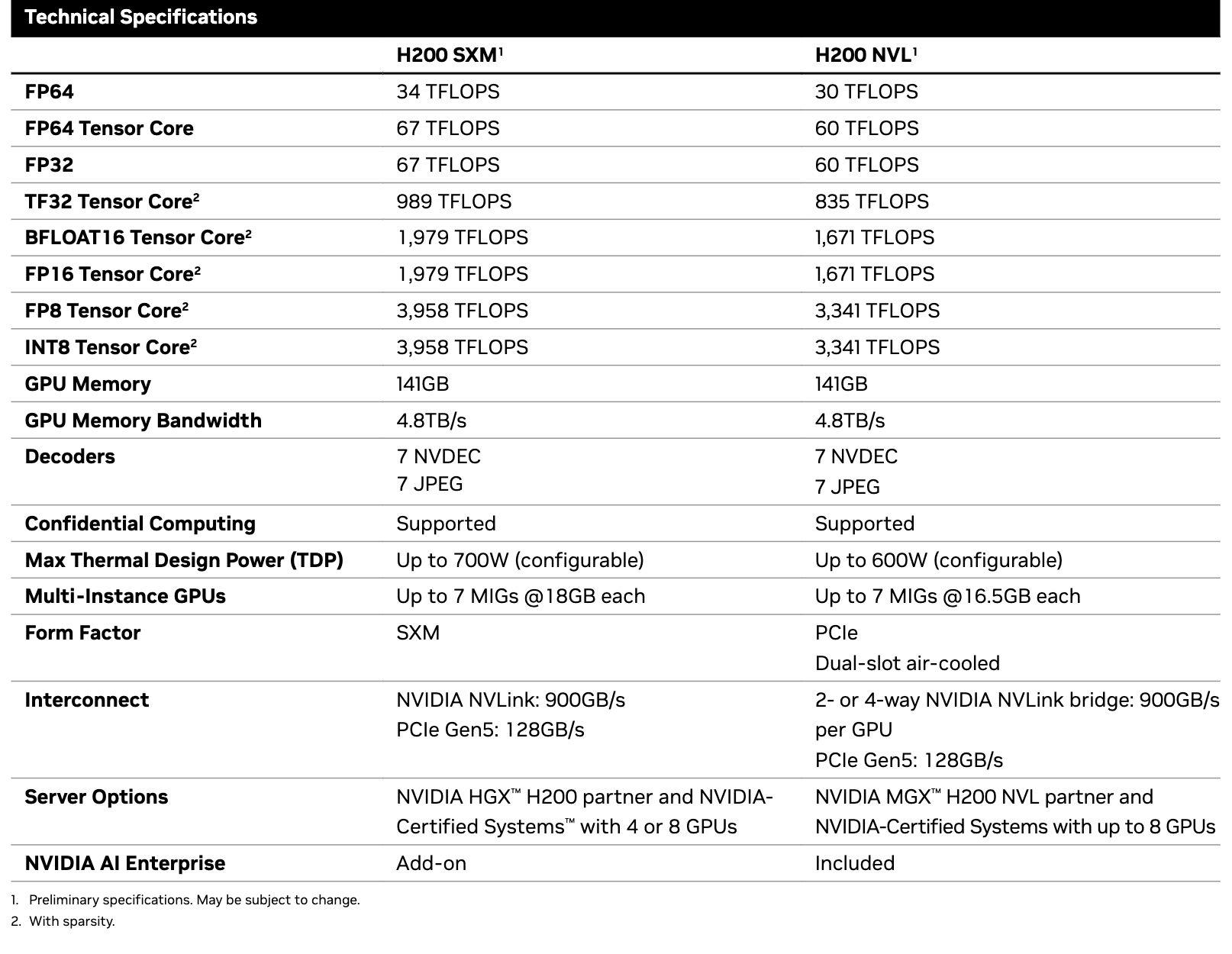Click the Decoders row label
This screenshot has width=1232, height=954.
click(70, 456)
